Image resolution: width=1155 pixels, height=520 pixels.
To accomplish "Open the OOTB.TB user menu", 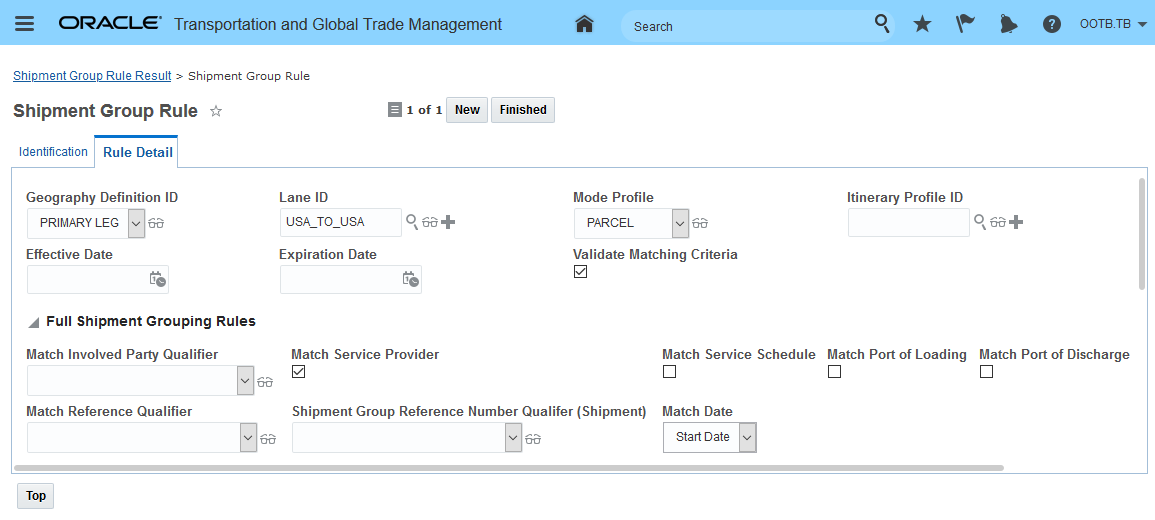I will tap(1113, 24).
